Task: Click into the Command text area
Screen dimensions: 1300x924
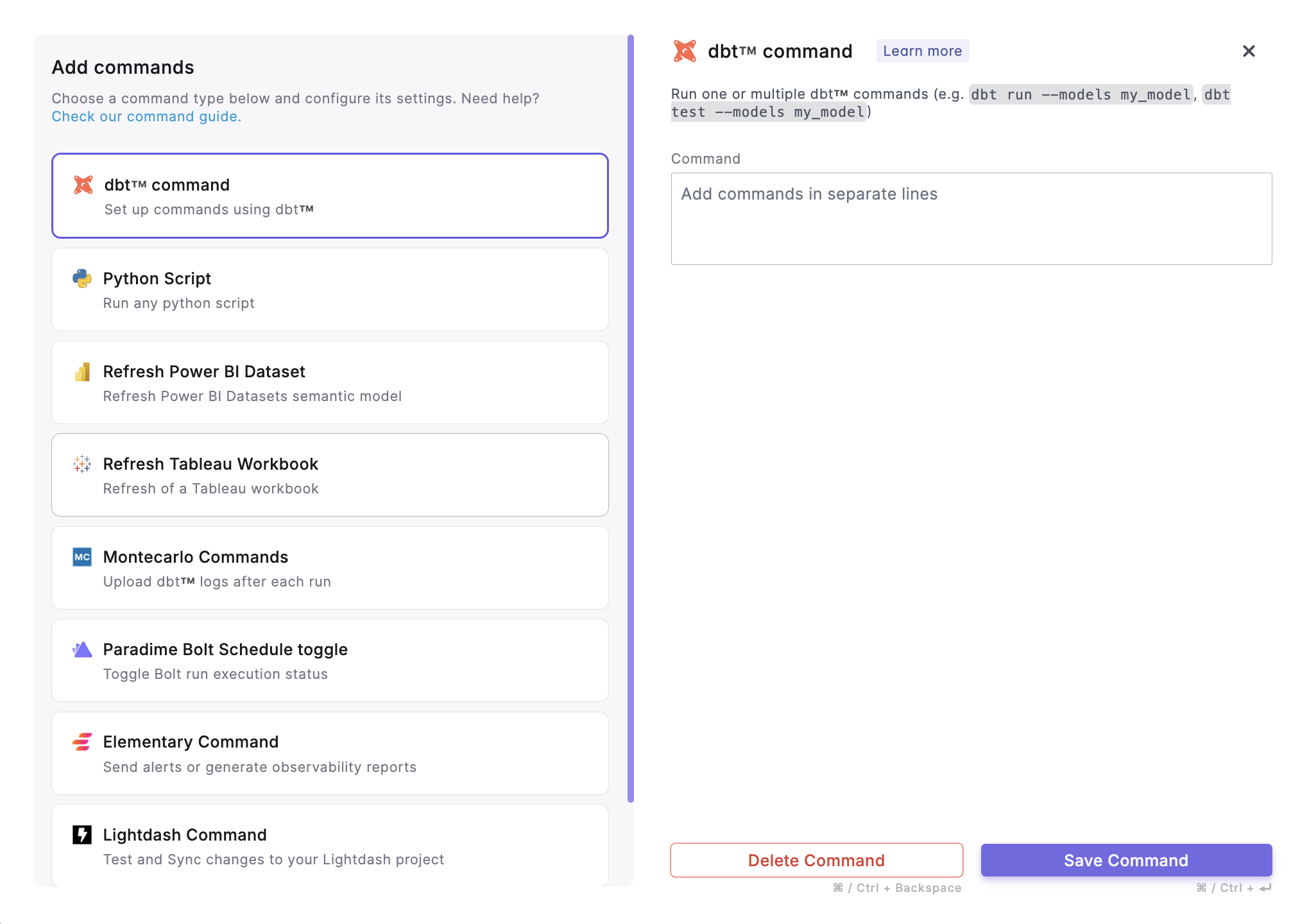Action: [x=971, y=219]
